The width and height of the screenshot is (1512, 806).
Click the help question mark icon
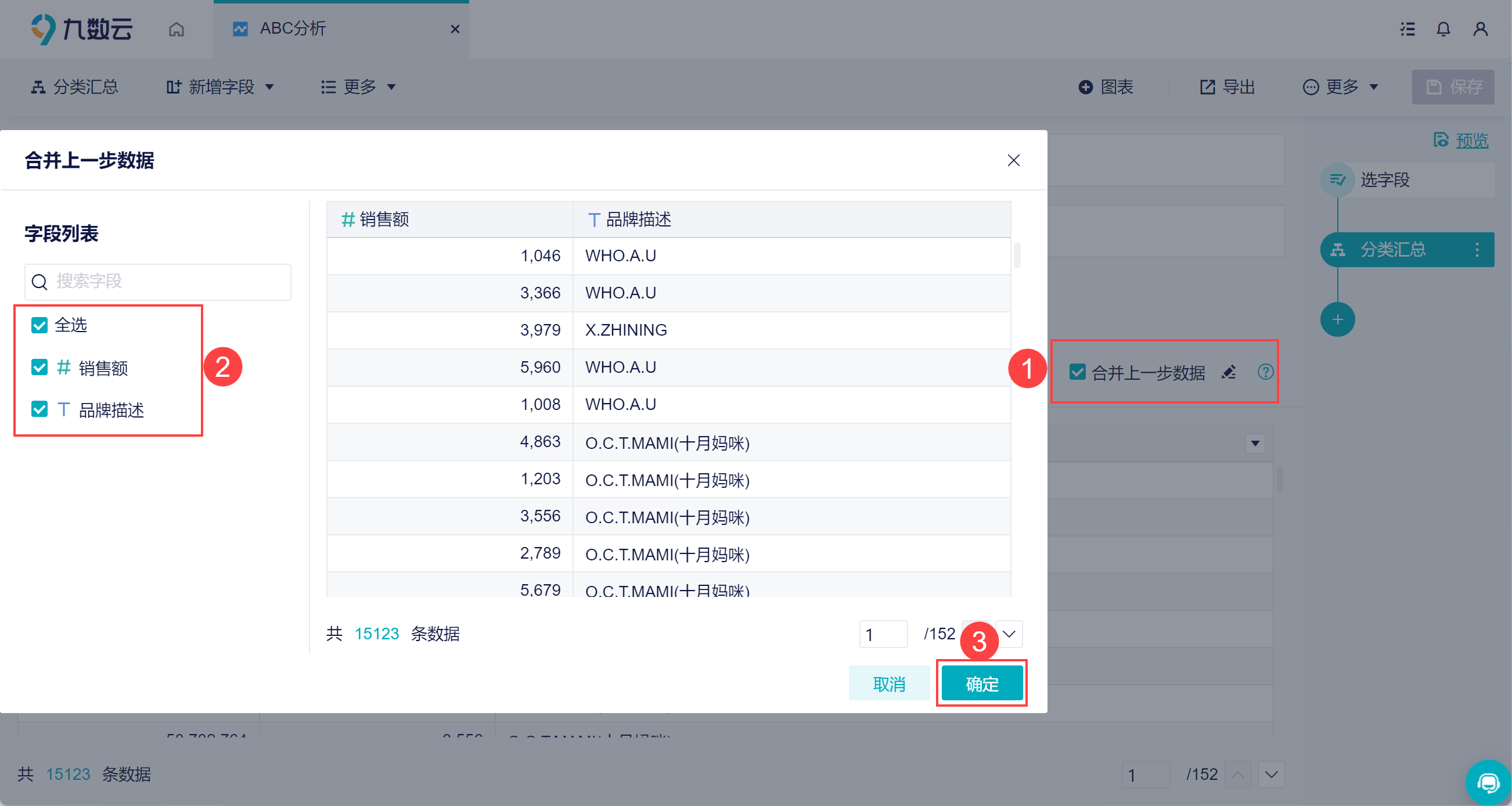[x=1265, y=372]
